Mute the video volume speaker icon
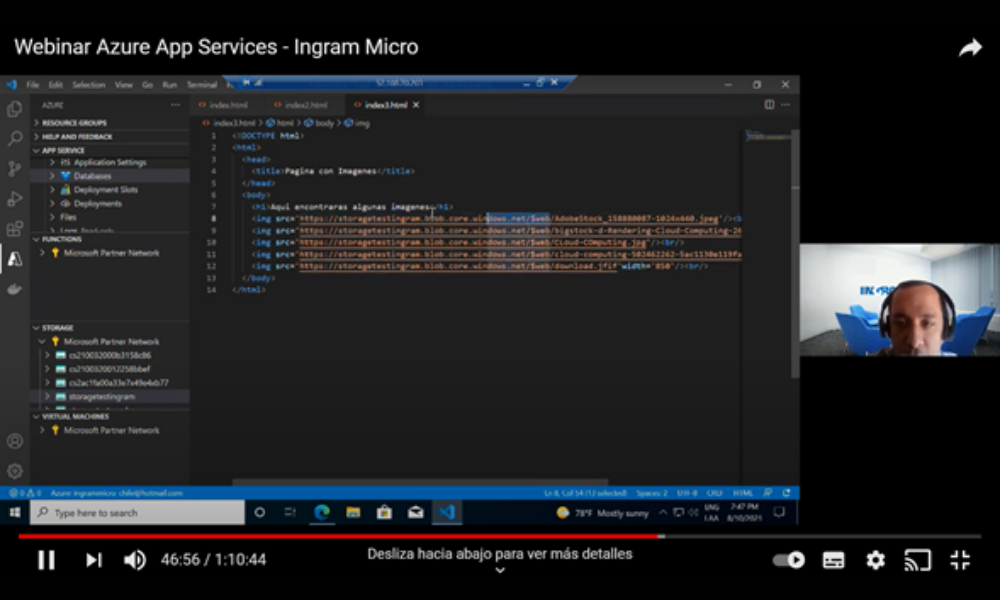The image size is (1000, 600). 134,560
